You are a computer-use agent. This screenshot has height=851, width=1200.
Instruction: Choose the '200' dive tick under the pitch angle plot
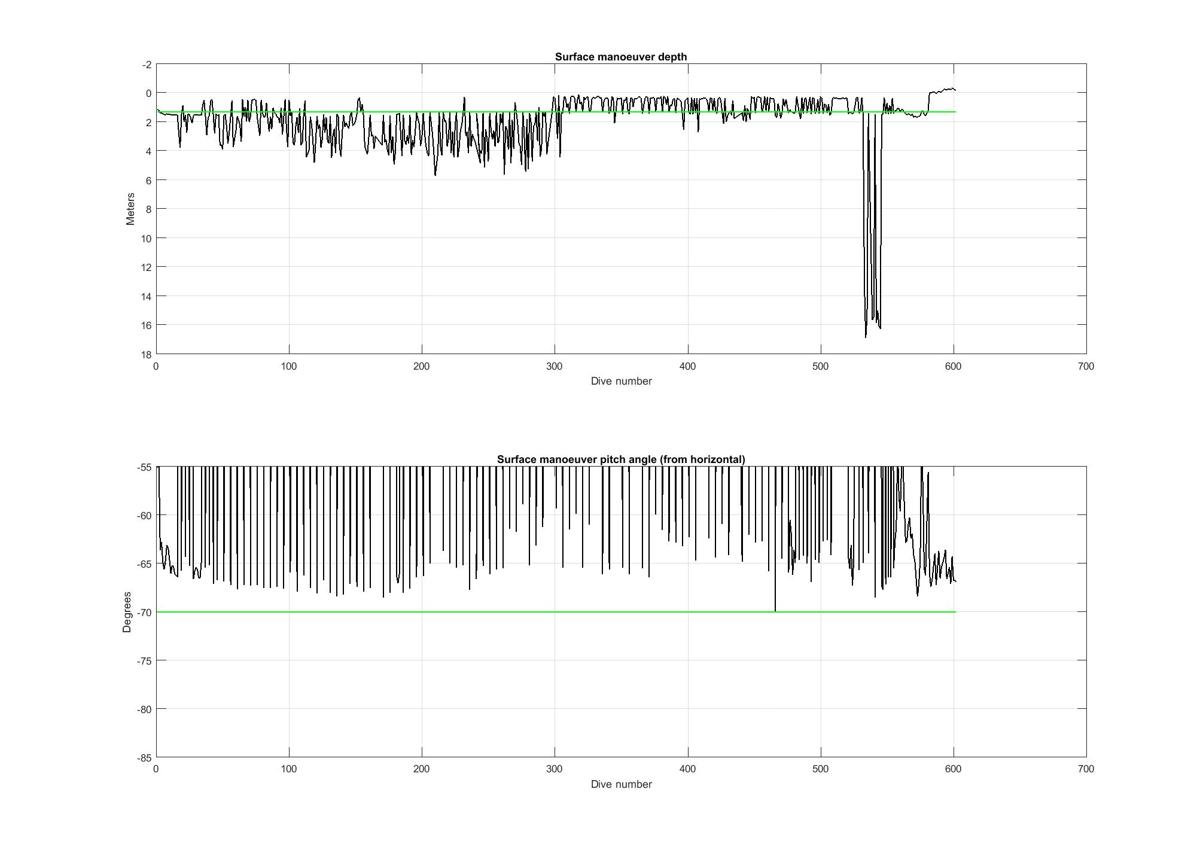click(422, 769)
